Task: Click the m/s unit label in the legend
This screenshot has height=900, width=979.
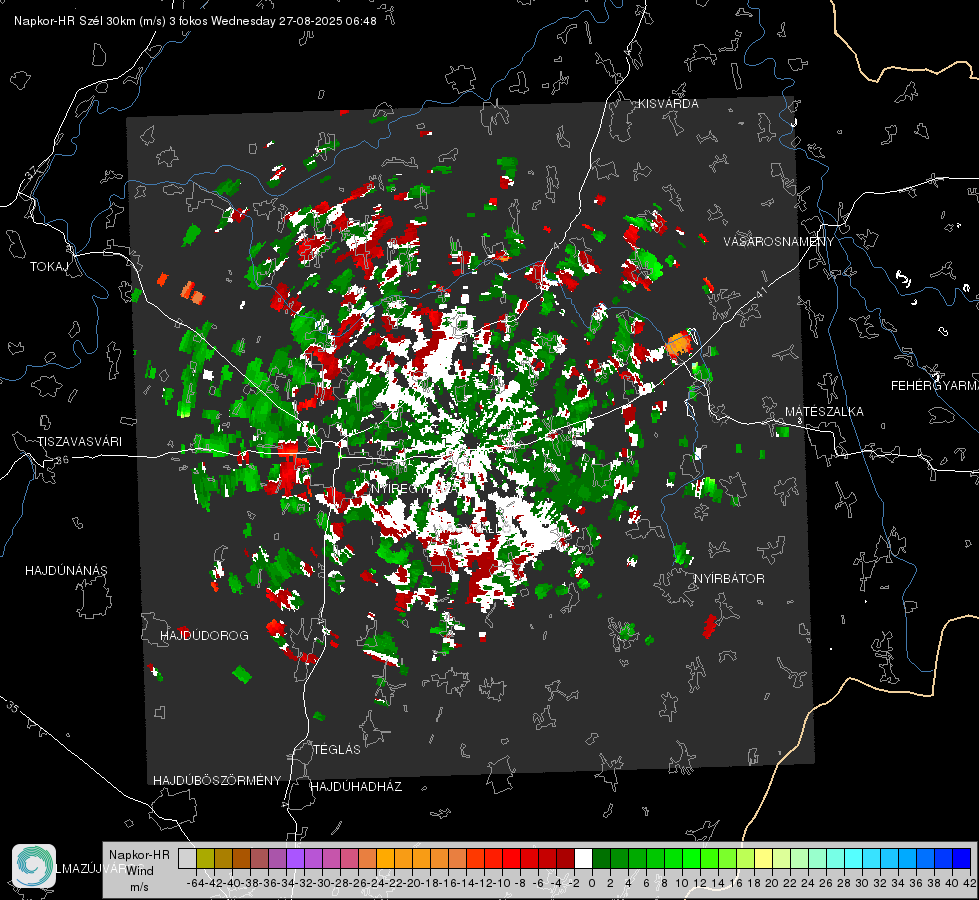Action: tap(139, 886)
